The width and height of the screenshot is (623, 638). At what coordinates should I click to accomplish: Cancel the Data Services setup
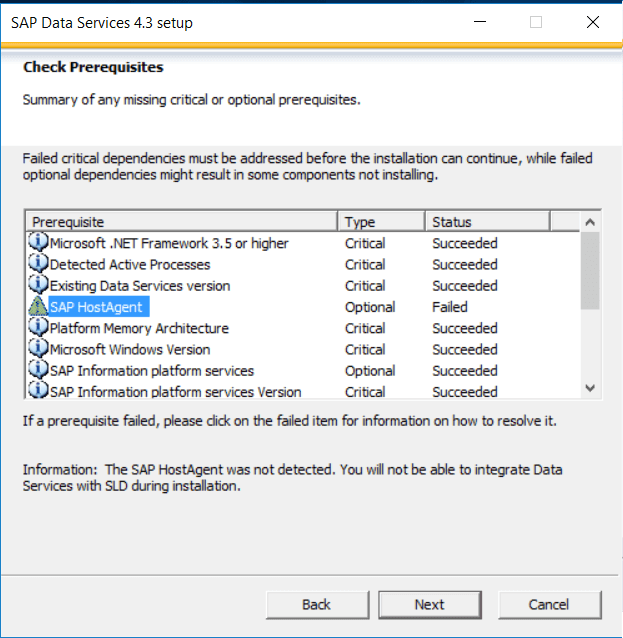point(549,605)
